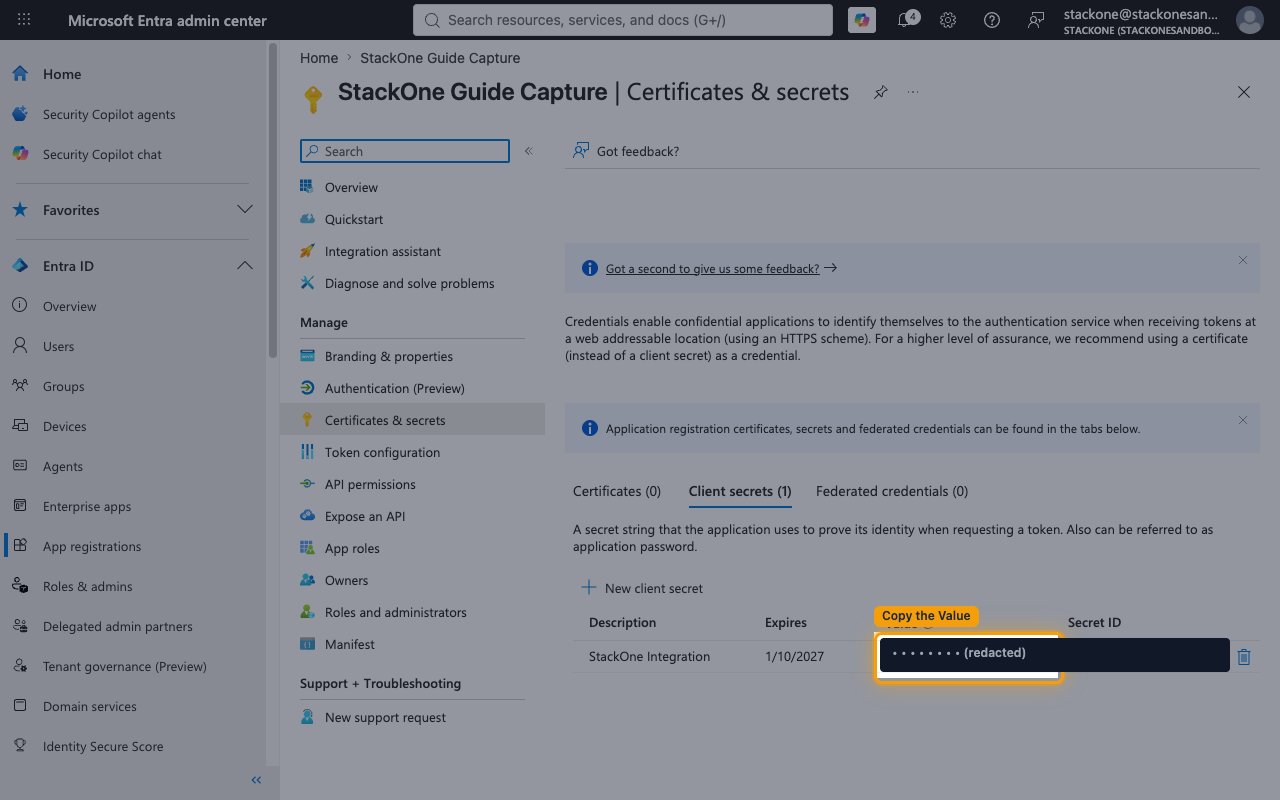Collapse the Entra ID section

[244, 266]
